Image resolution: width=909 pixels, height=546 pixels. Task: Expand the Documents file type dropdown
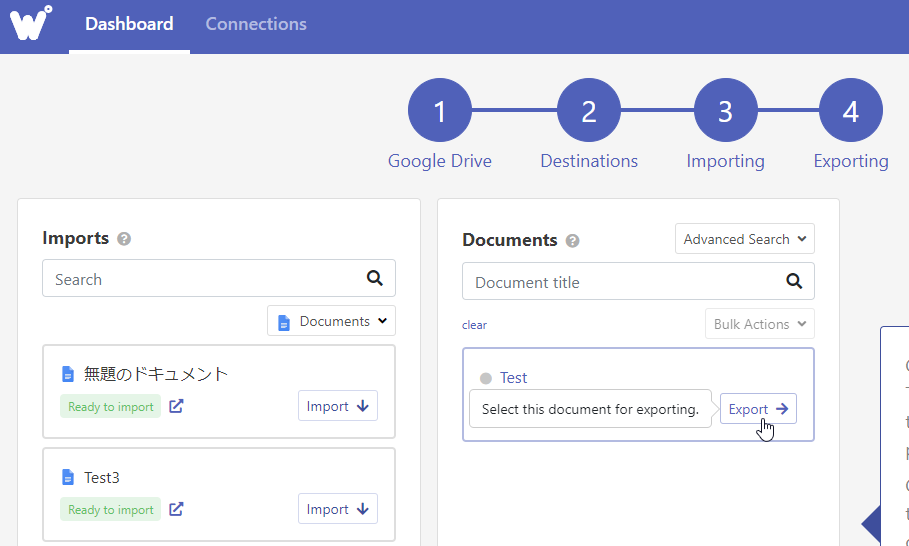pos(332,321)
